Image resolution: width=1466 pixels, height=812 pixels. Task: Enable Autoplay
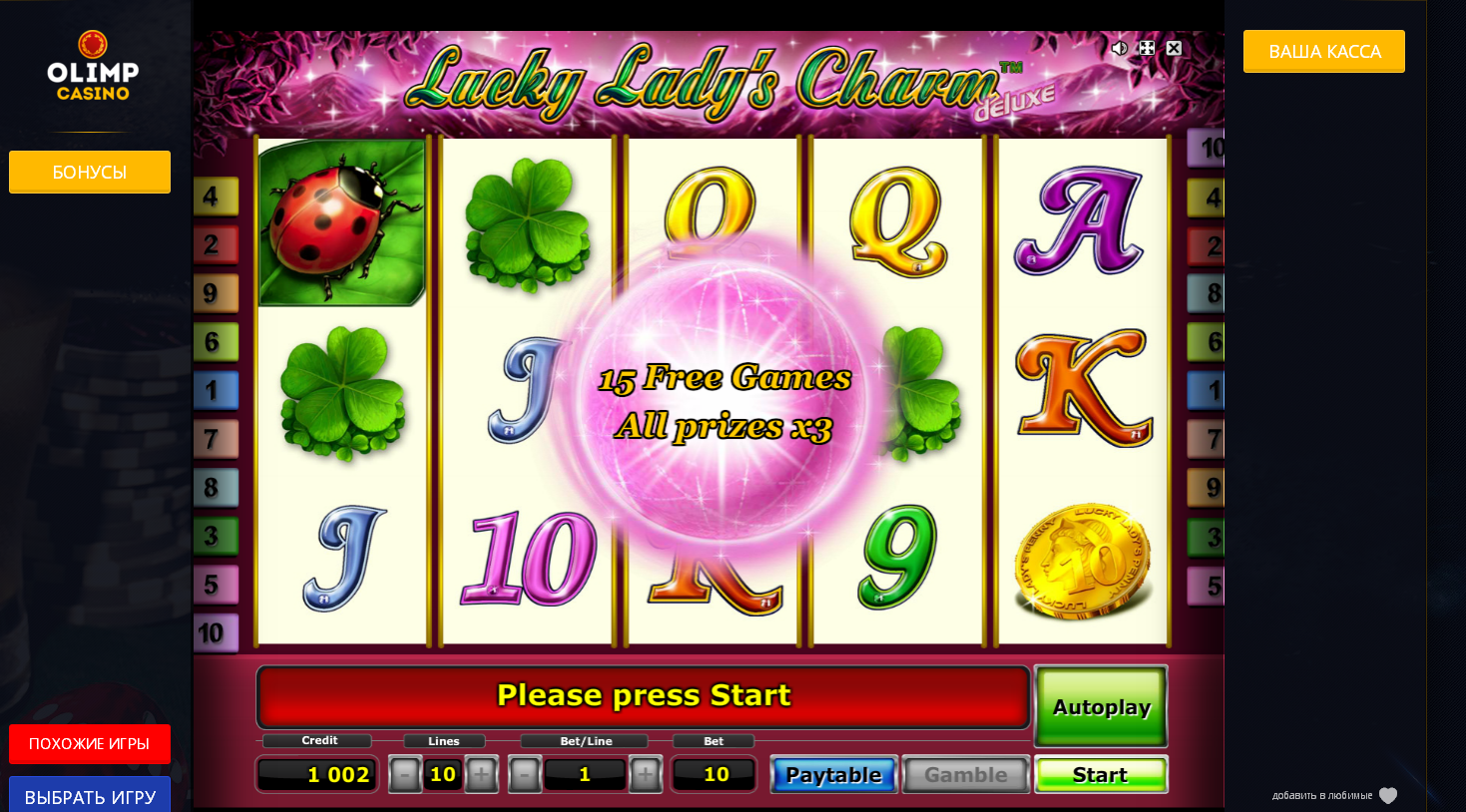tap(1101, 706)
